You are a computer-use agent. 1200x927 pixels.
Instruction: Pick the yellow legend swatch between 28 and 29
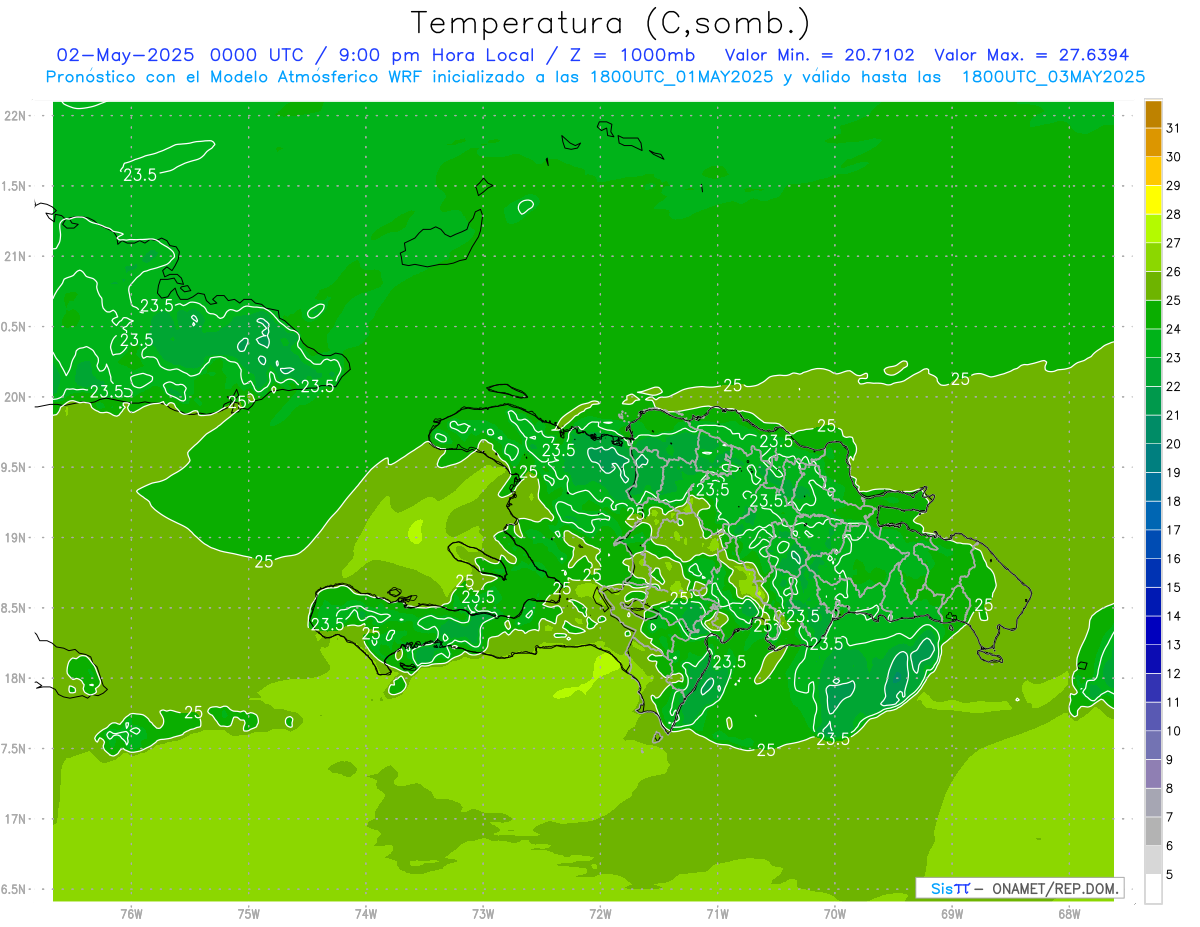[1153, 200]
